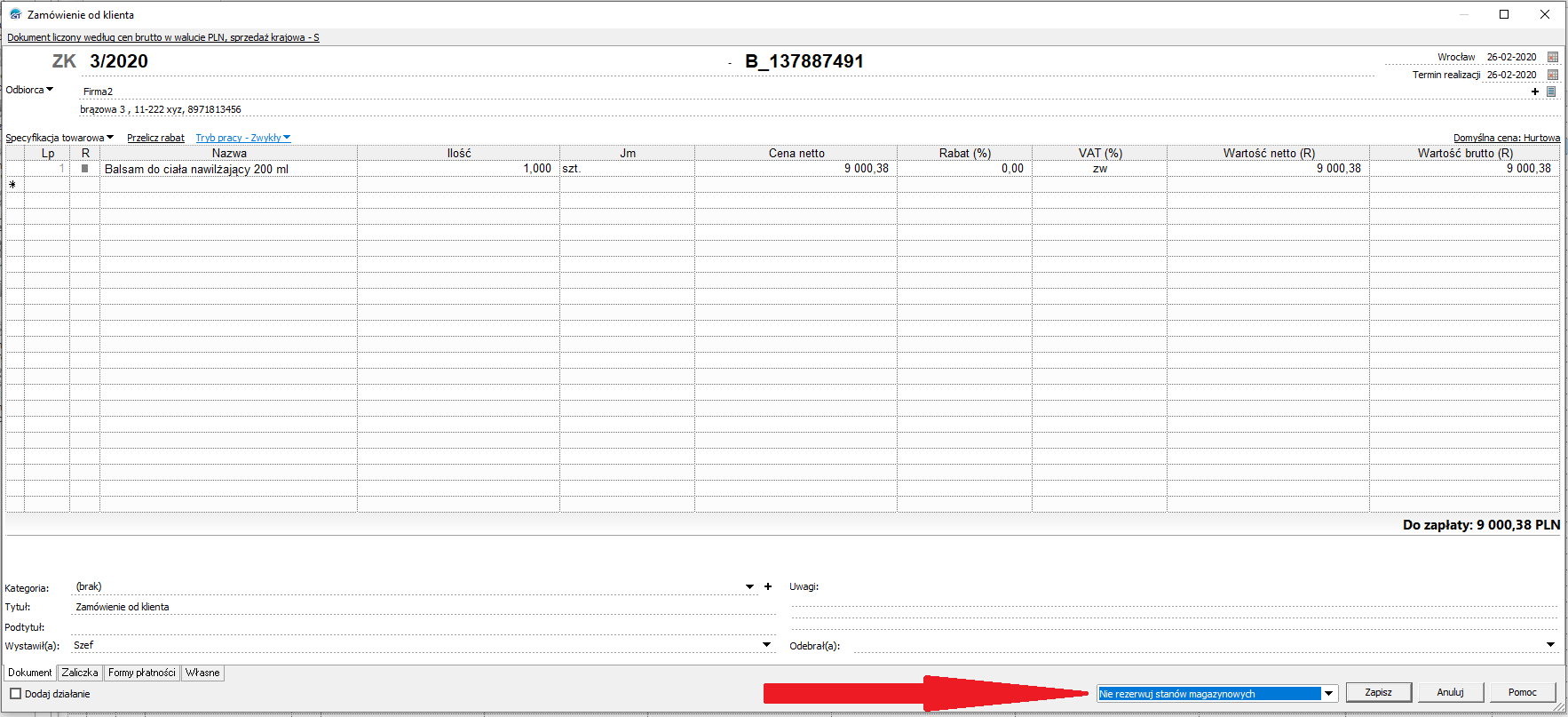Open Tryb pracy - Zwykły dropdown
The image size is (1568, 717).
pos(243,138)
